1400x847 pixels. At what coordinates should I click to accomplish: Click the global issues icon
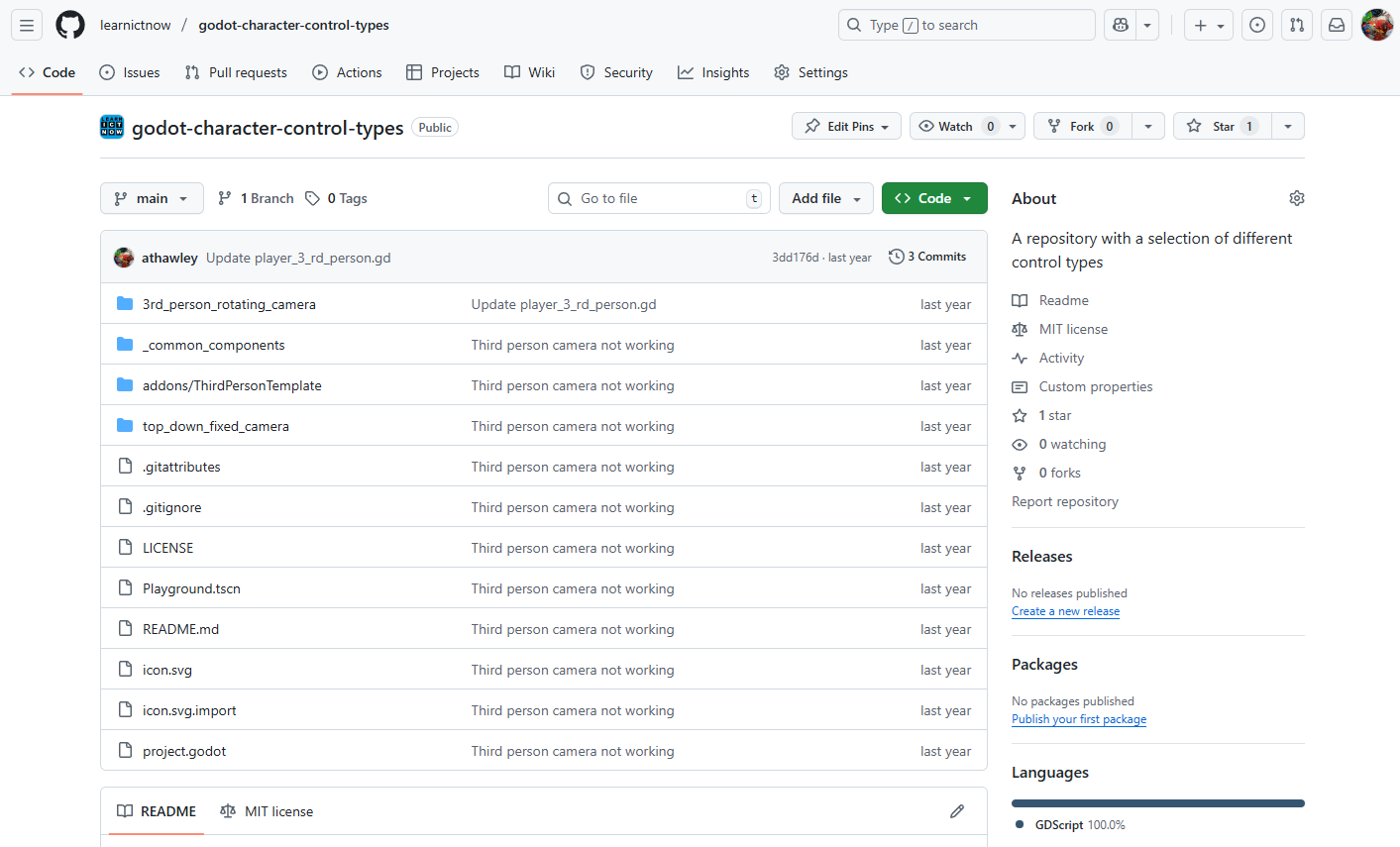click(x=1256, y=25)
